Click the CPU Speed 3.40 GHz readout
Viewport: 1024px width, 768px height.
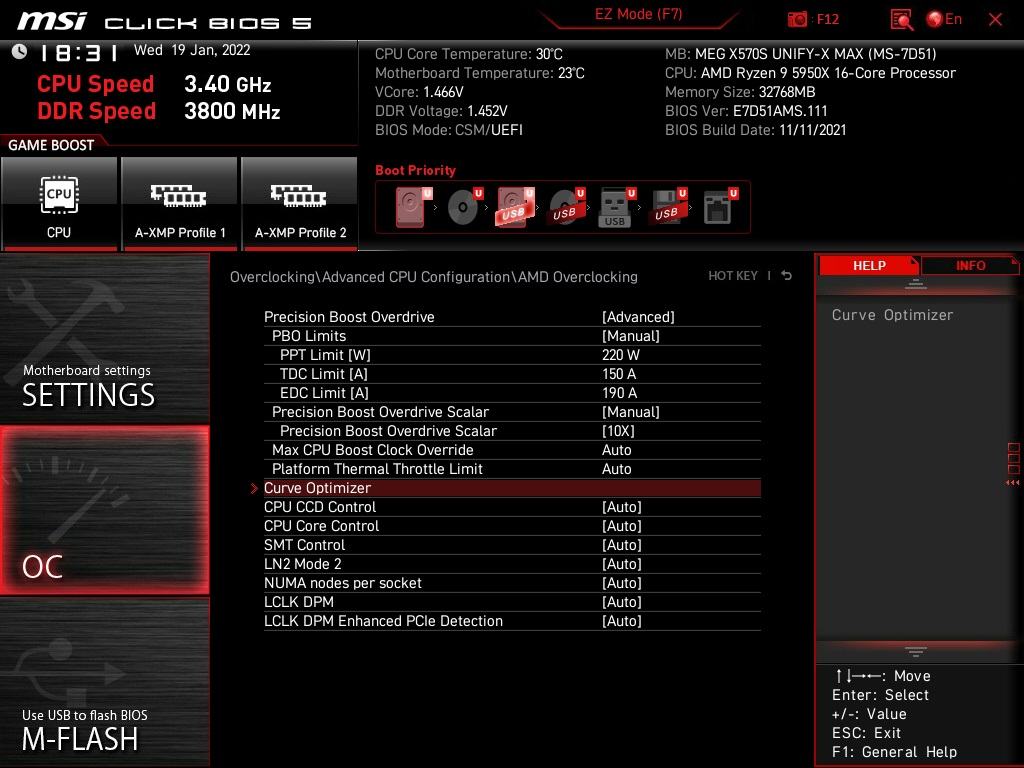coord(154,84)
